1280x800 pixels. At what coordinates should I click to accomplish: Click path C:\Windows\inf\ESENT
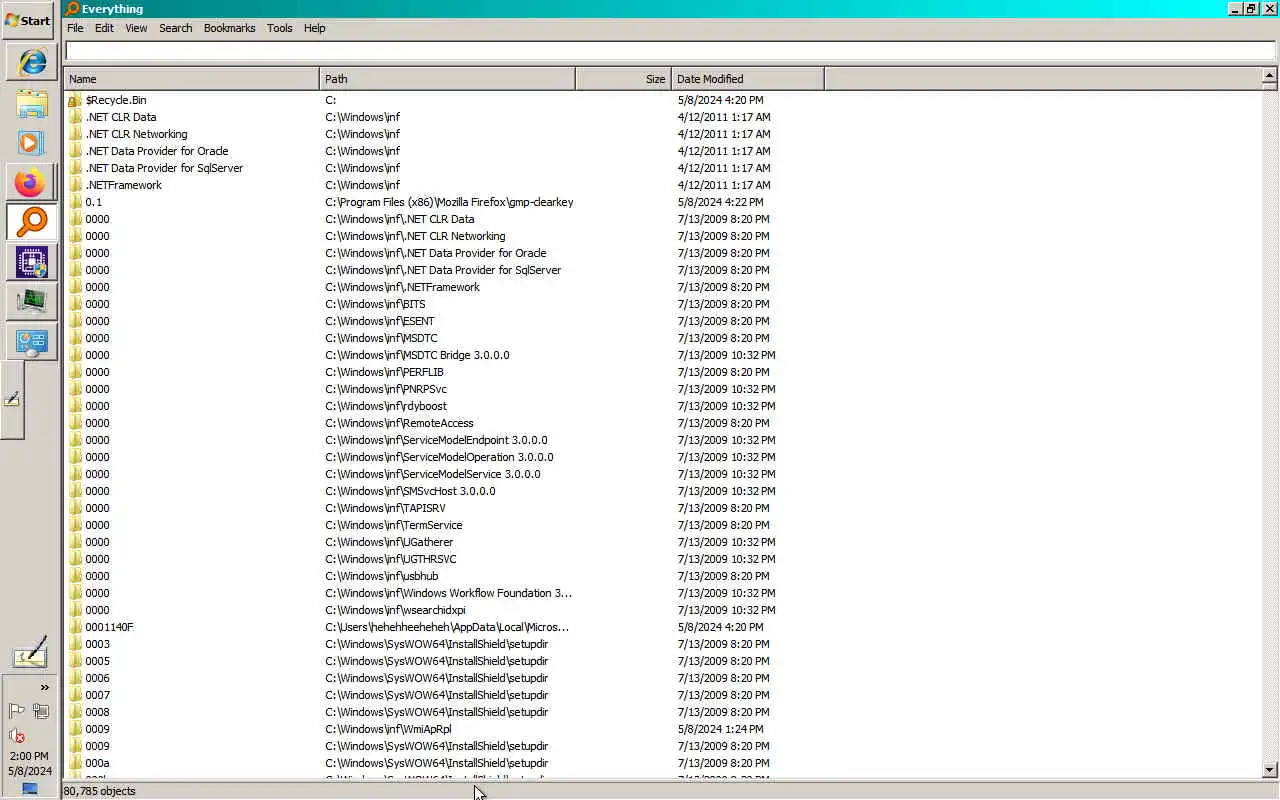(380, 321)
